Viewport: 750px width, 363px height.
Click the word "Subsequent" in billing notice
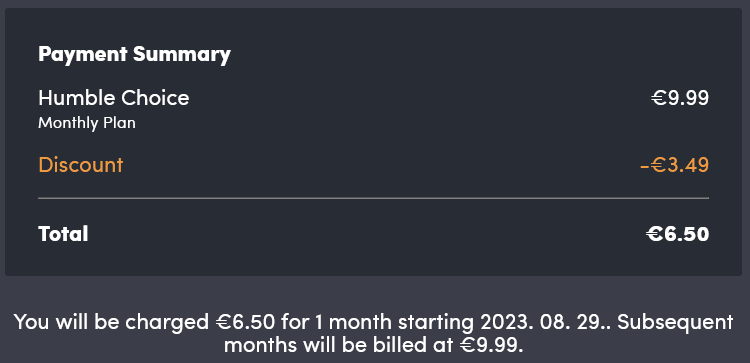pyautogui.click(x=675, y=323)
